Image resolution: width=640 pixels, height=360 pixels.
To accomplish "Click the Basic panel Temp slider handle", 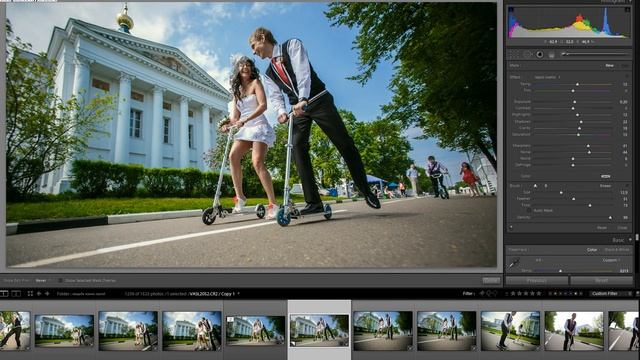I will pos(560,271).
